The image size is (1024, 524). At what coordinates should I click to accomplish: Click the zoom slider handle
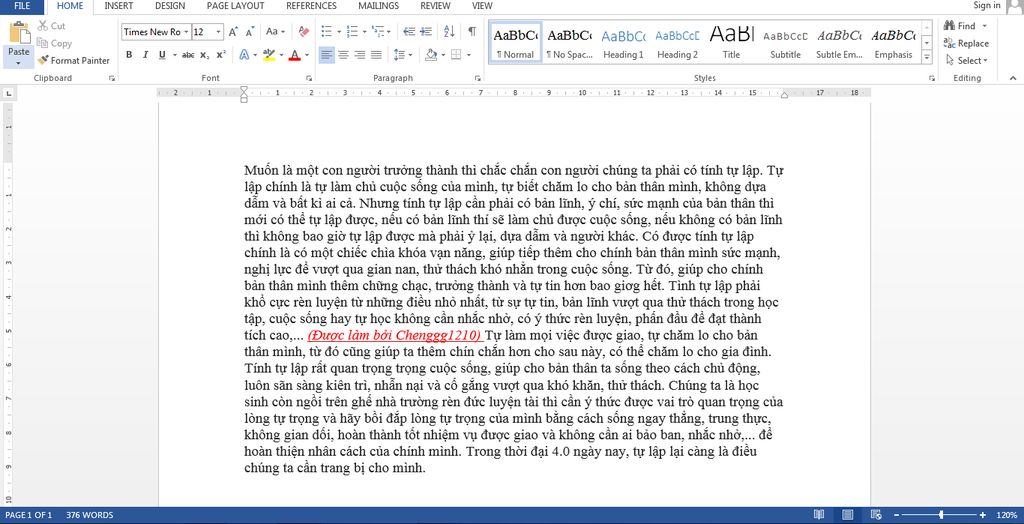941,515
